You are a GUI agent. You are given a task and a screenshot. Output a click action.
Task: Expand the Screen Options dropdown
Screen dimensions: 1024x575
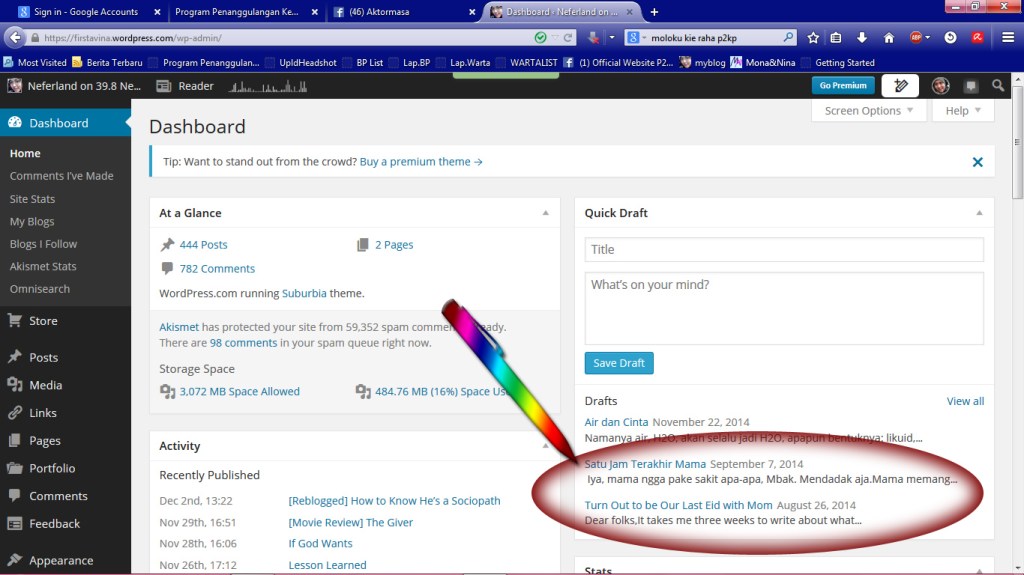(869, 111)
